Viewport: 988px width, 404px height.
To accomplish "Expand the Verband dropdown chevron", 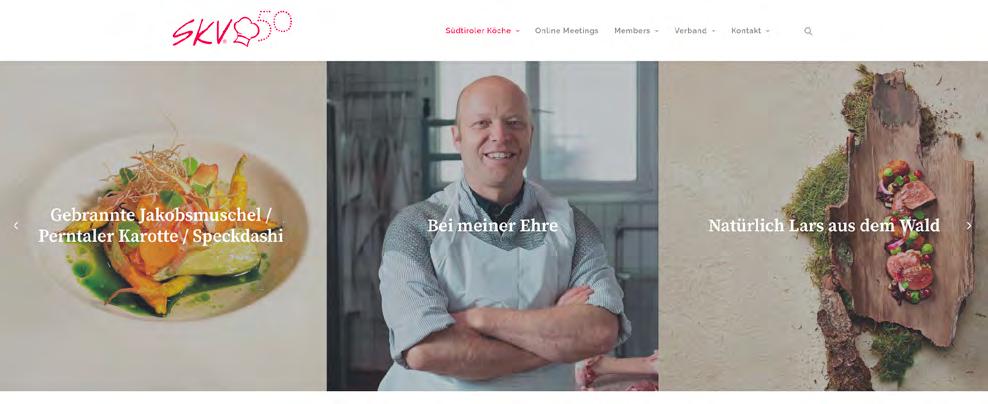I will pyautogui.click(x=714, y=31).
